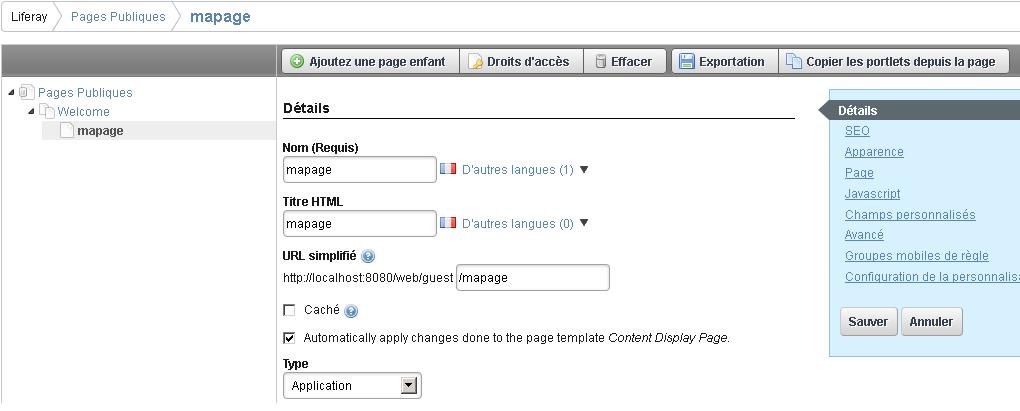Screen dimensions: 1020x411
Task: Click the help icon beside Caché
Action: pos(351,311)
